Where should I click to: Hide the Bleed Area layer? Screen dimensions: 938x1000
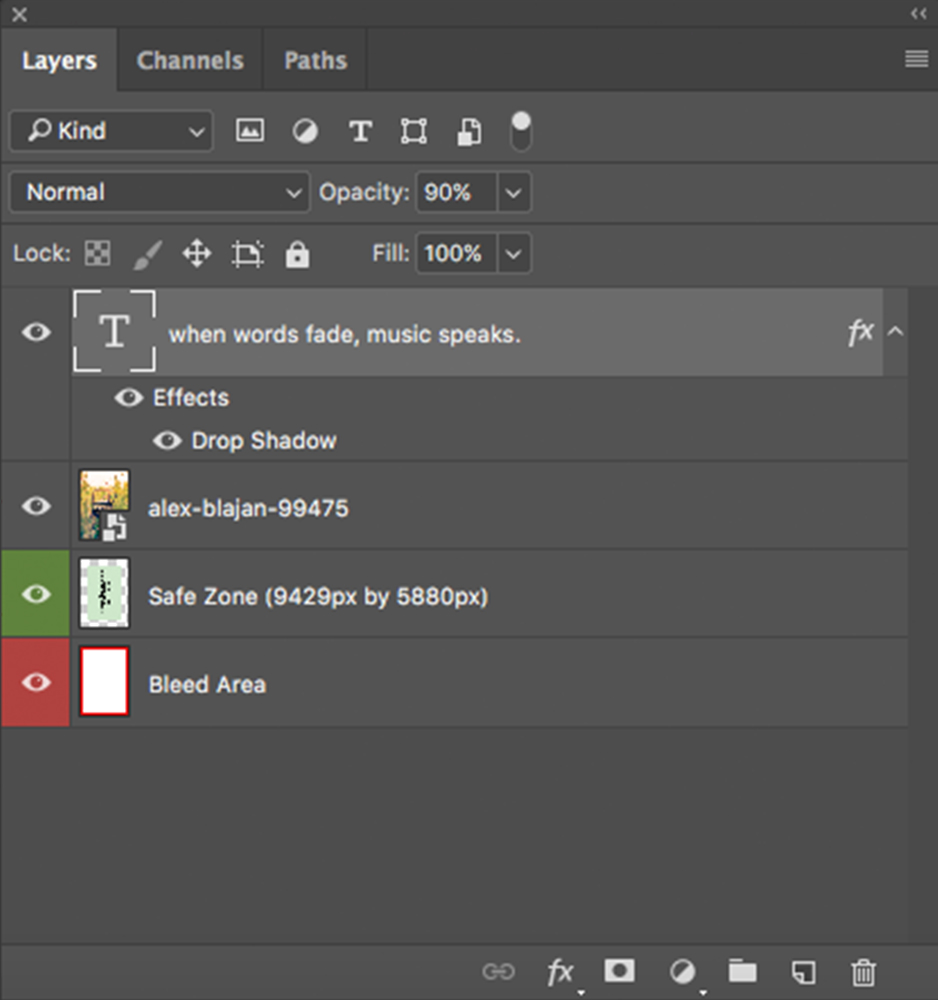coord(36,683)
